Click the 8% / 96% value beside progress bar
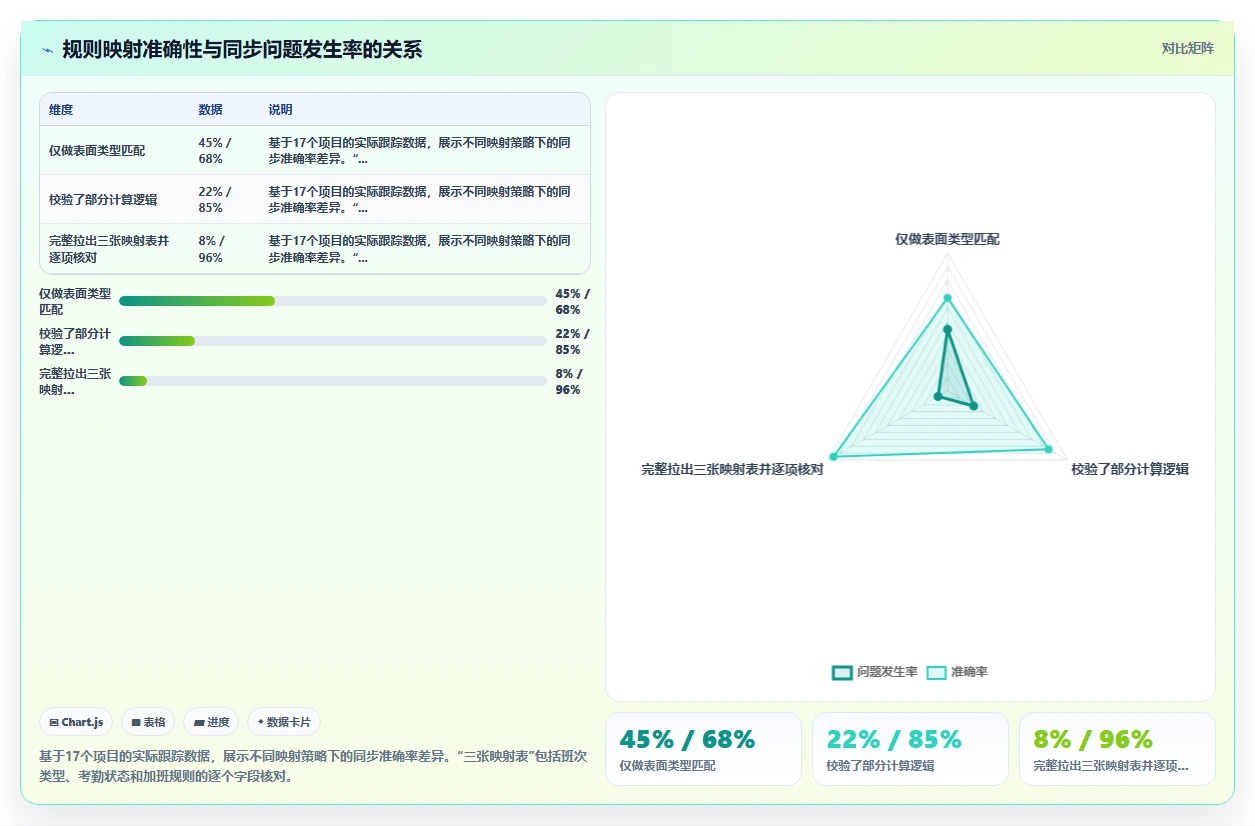Screen dimensions: 1255x826 (569, 382)
